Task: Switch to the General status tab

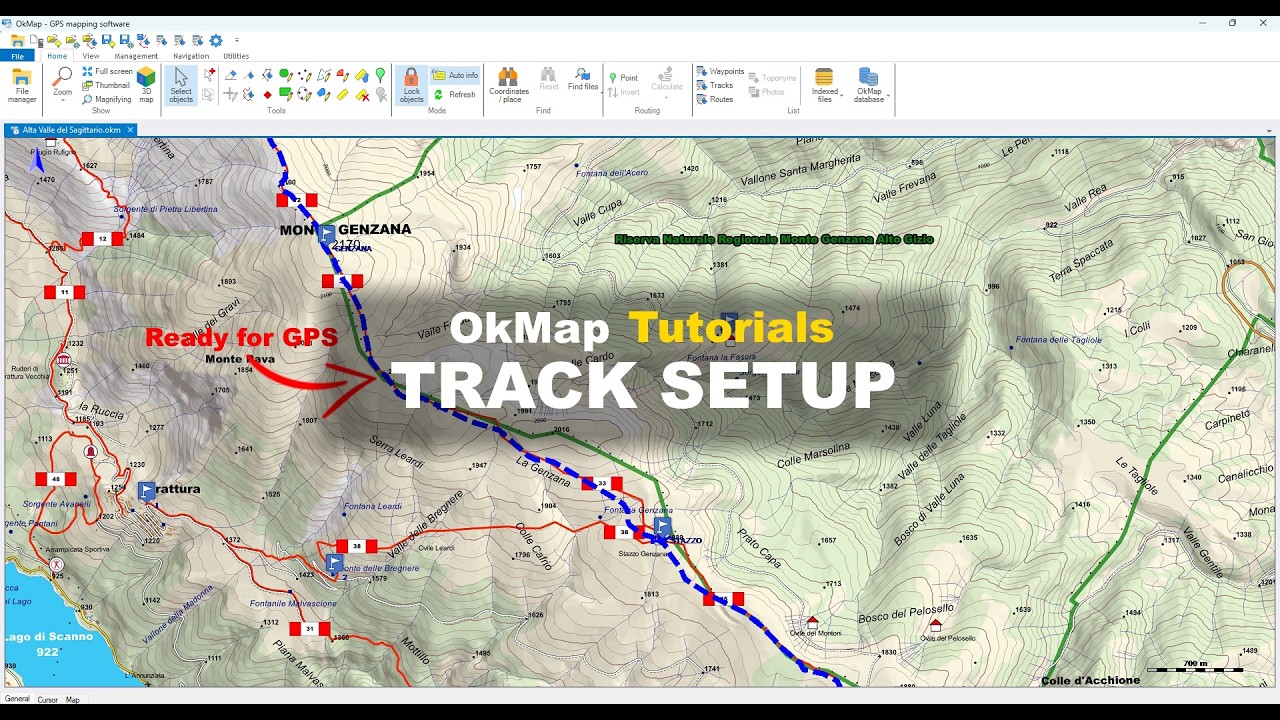Action: [17, 699]
